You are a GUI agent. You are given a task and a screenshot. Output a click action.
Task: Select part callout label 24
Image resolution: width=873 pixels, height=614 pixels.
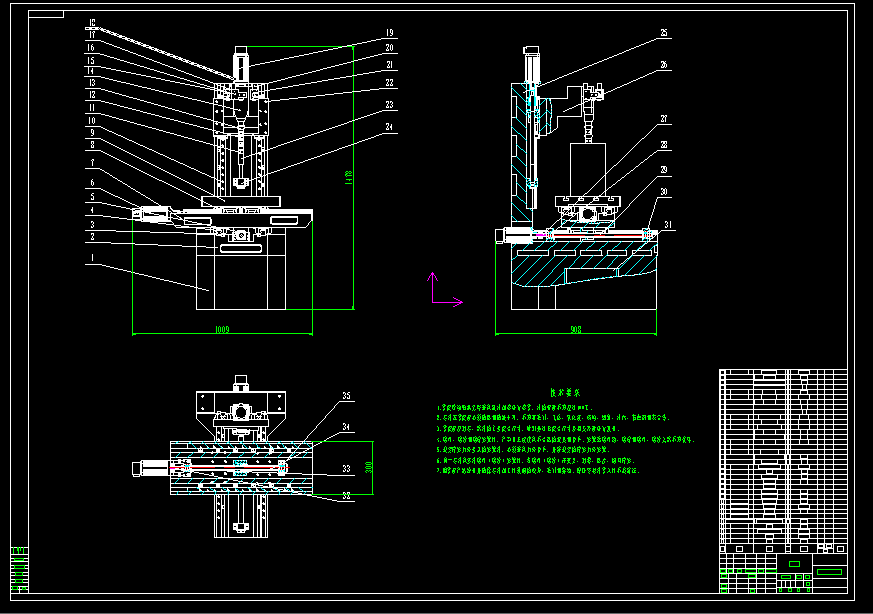(389, 127)
